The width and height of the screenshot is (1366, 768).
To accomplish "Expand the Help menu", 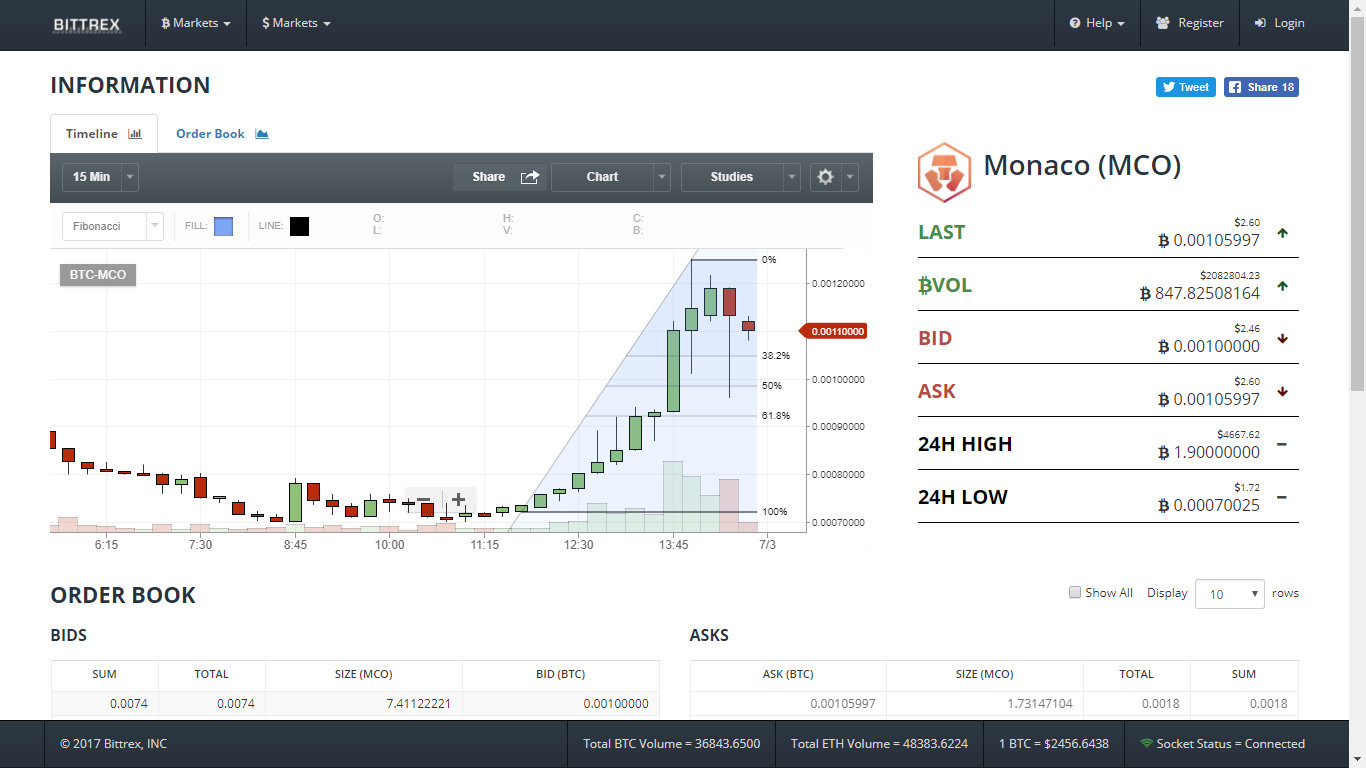I will [1097, 23].
